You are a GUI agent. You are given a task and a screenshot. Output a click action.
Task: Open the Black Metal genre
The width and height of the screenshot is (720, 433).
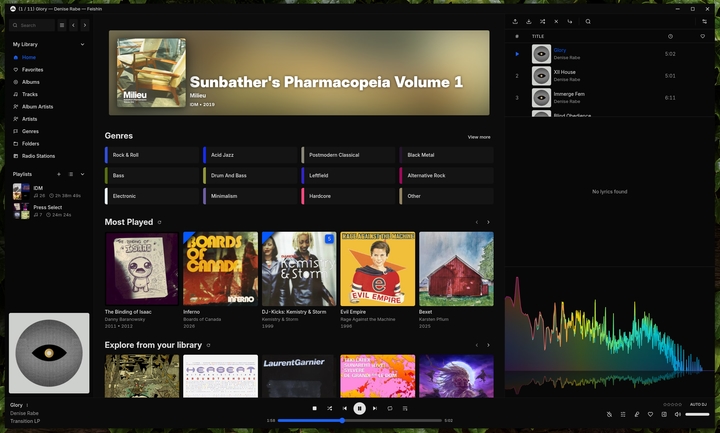click(447, 155)
